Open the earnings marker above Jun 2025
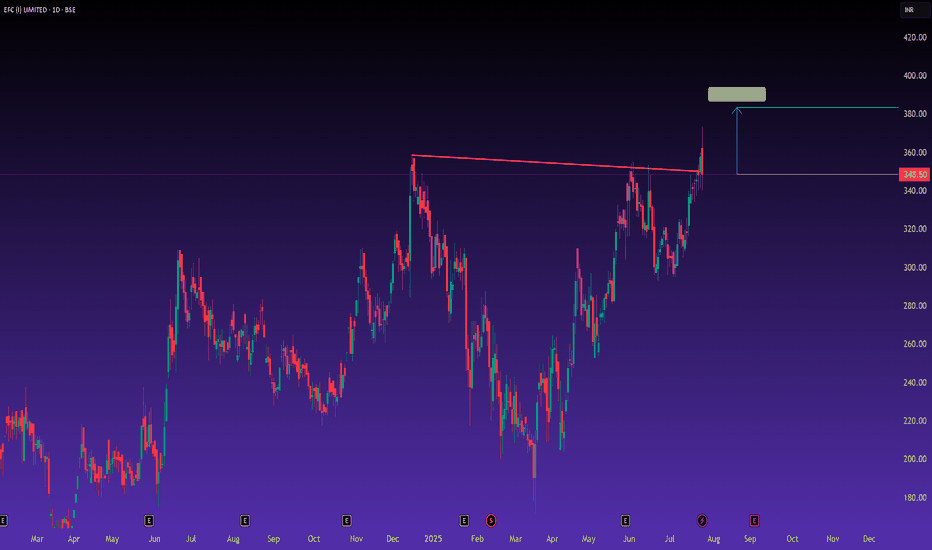Image resolution: width=932 pixels, height=550 pixels. [x=625, y=521]
